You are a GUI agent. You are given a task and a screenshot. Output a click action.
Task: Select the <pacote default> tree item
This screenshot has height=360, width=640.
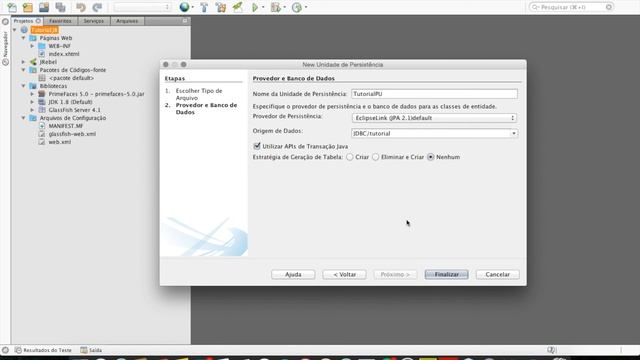coord(71,78)
